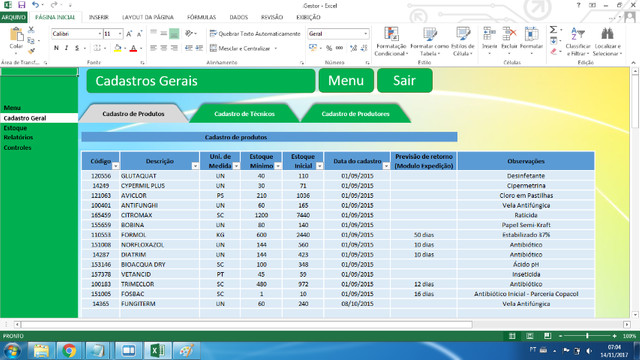Open the ARQUIVO tab
This screenshot has height=360, width=640.
(13, 17)
